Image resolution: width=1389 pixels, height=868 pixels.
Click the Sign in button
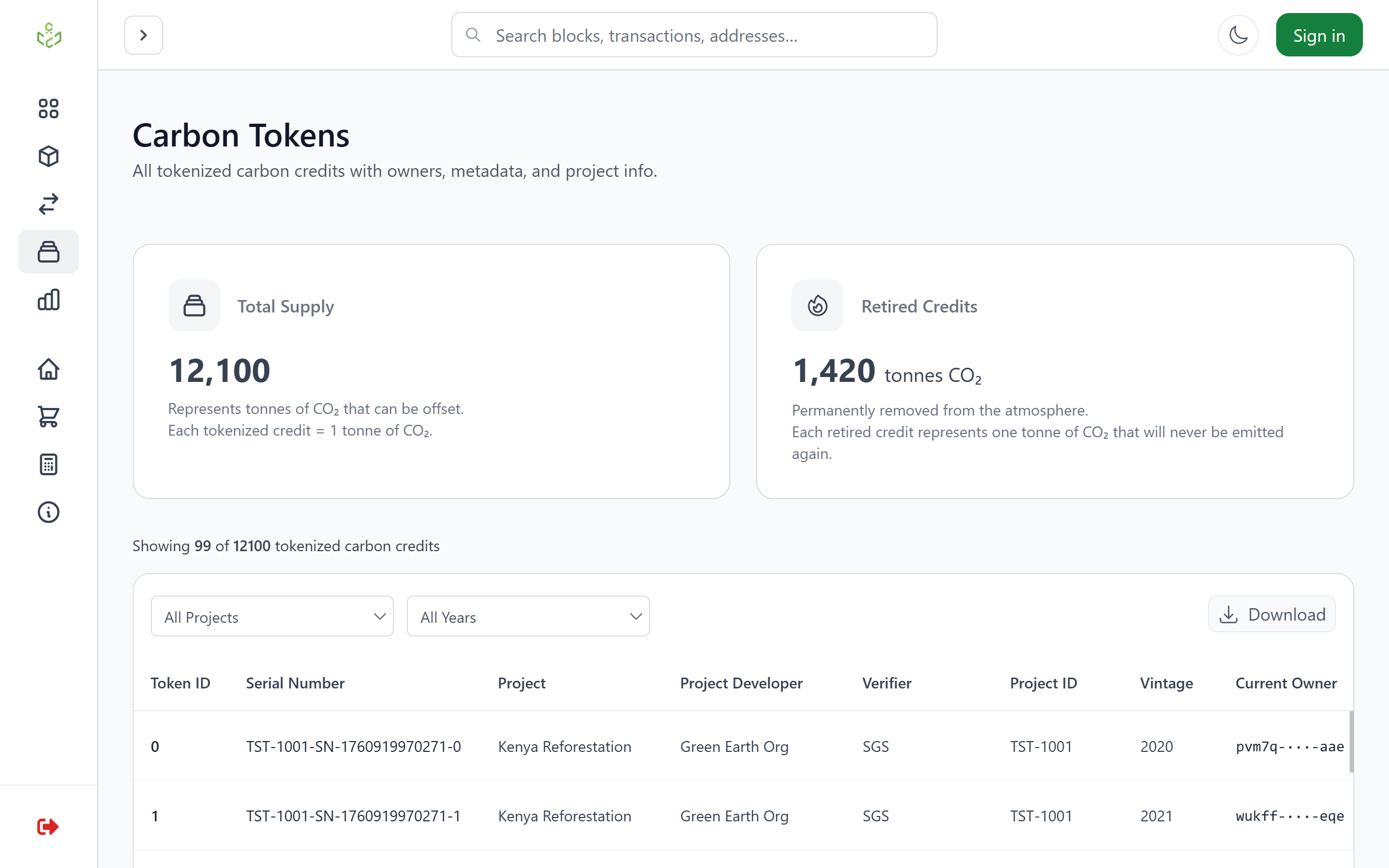tap(1318, 35)
